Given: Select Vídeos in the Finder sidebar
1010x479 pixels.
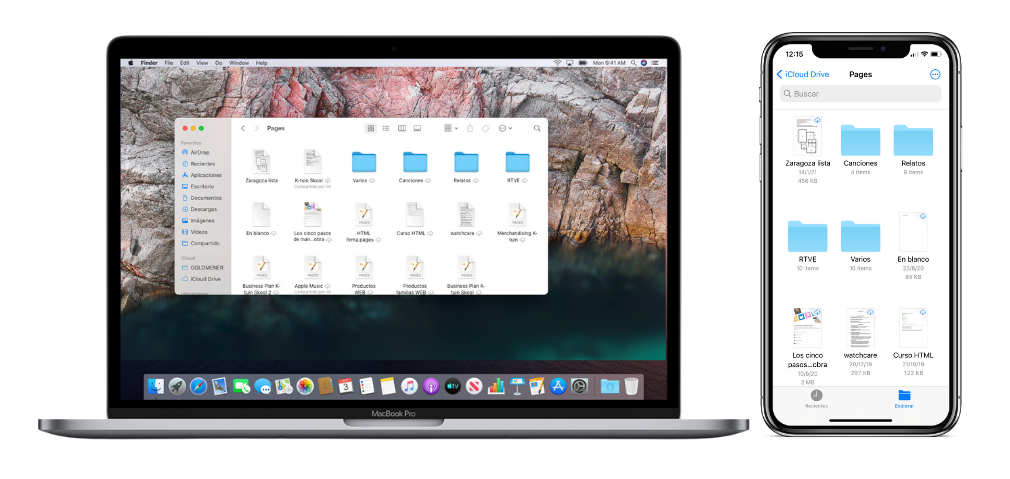Looking at the screenshot, I should pyautogui.click(x=194, y=232).
